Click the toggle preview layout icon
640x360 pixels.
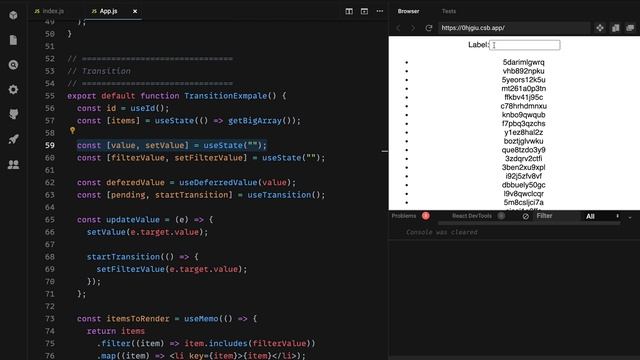(364, 11)
